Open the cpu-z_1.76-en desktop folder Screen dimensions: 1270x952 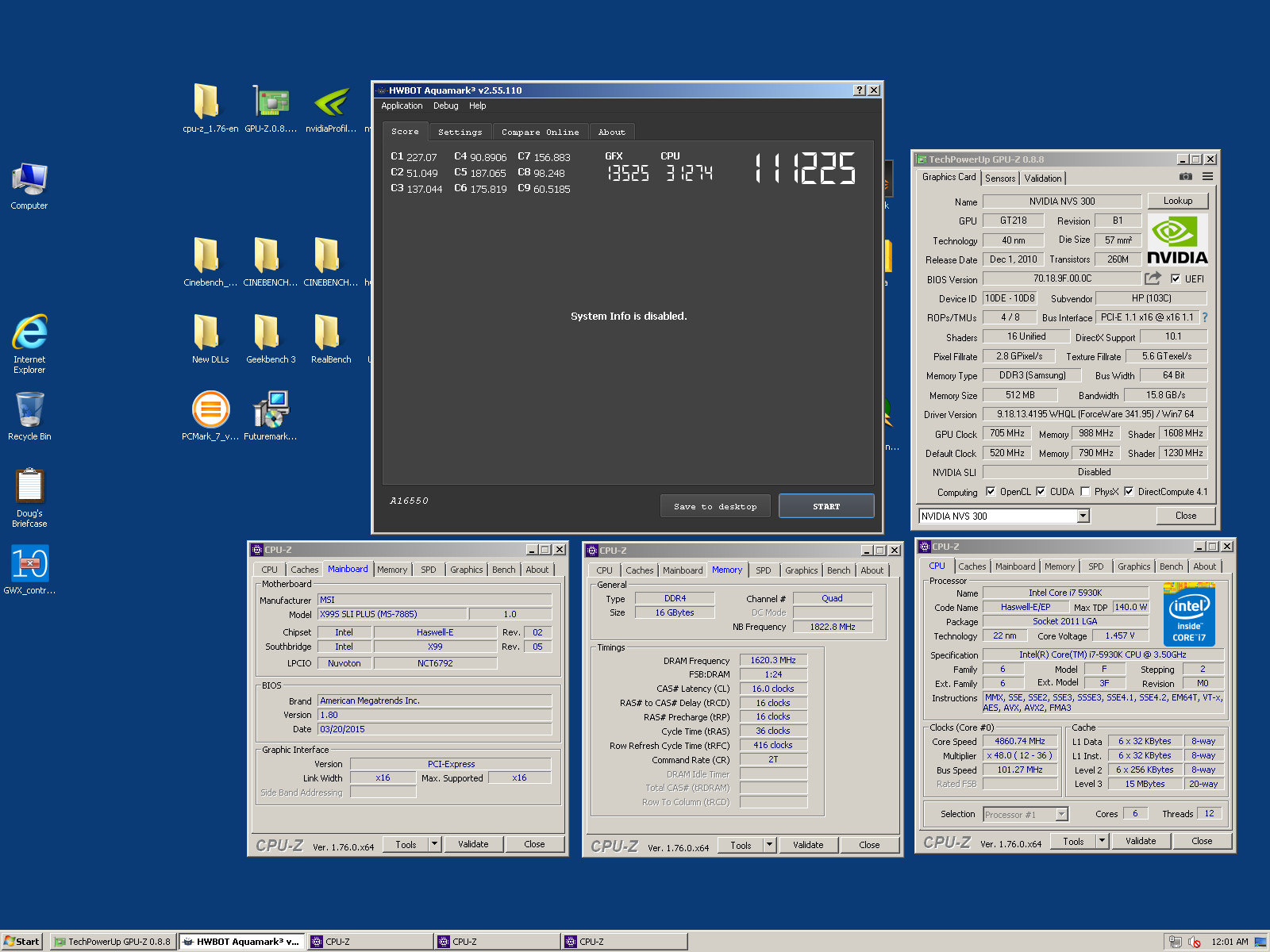point(210,109)
